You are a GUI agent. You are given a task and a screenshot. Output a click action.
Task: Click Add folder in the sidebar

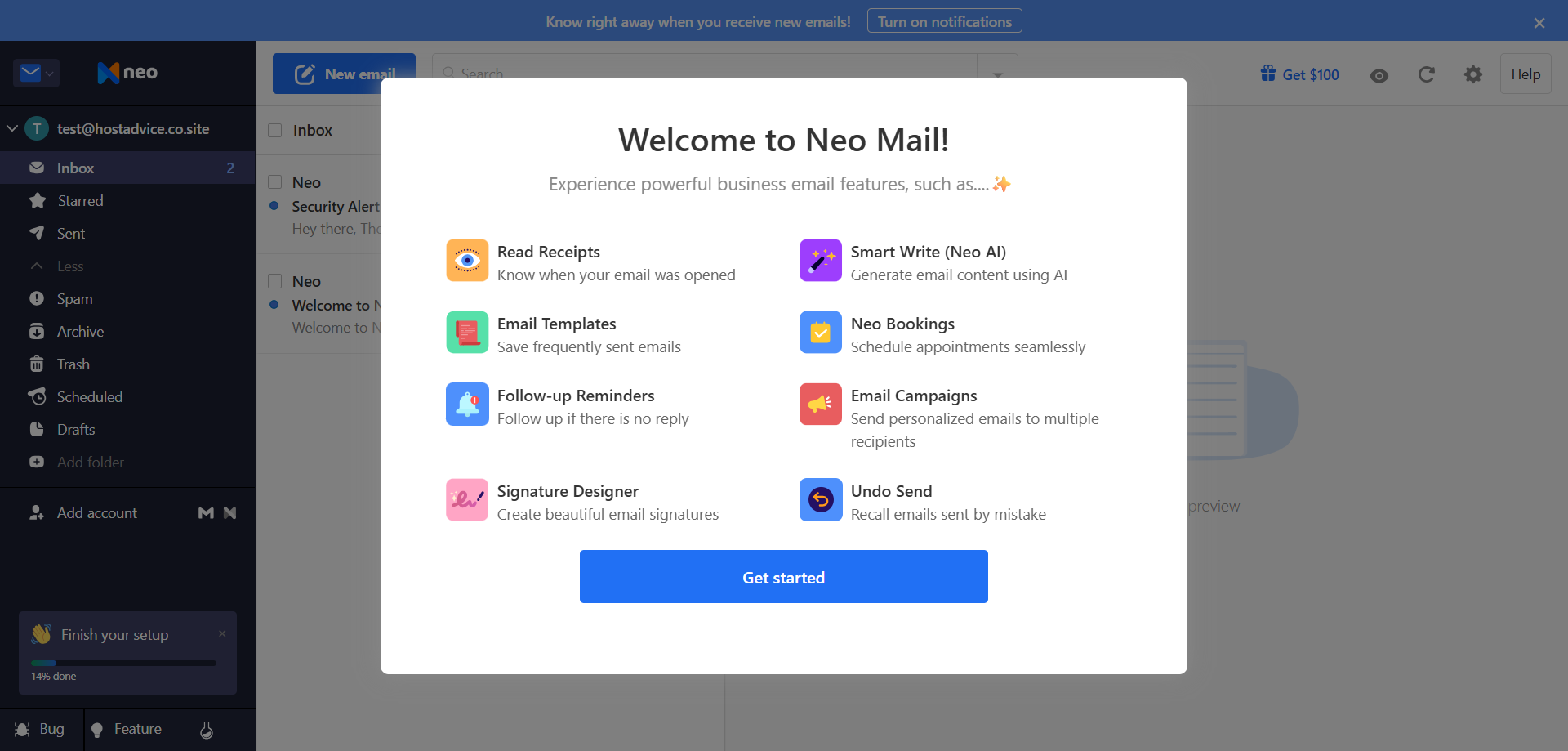[x=127, y=462]
